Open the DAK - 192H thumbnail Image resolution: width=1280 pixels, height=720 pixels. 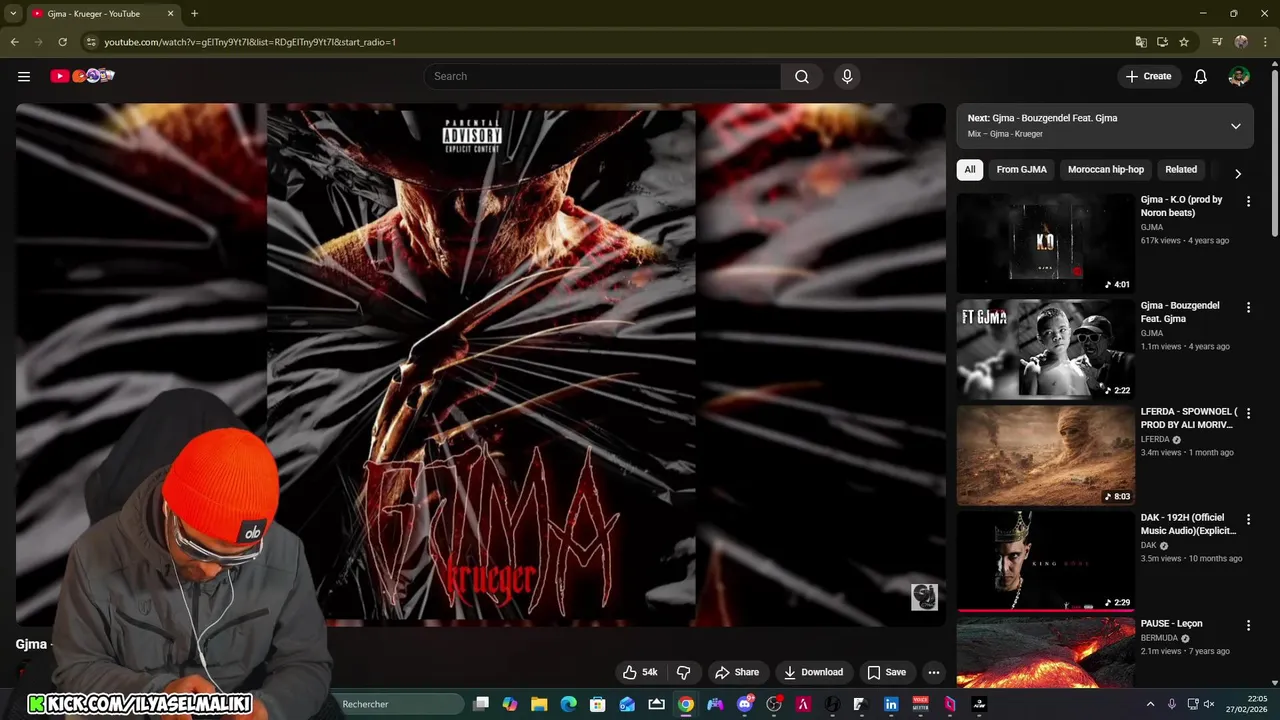[1045, 561]
